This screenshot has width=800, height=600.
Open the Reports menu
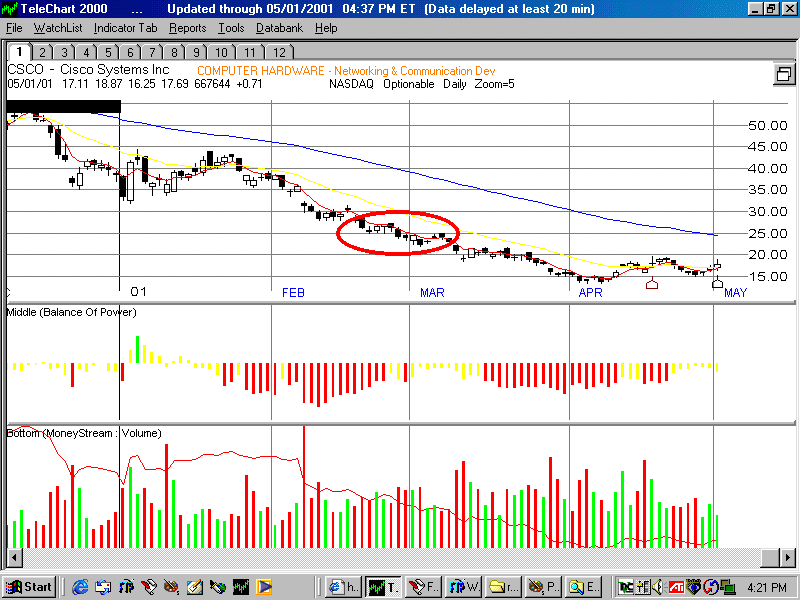click(187, 28)
